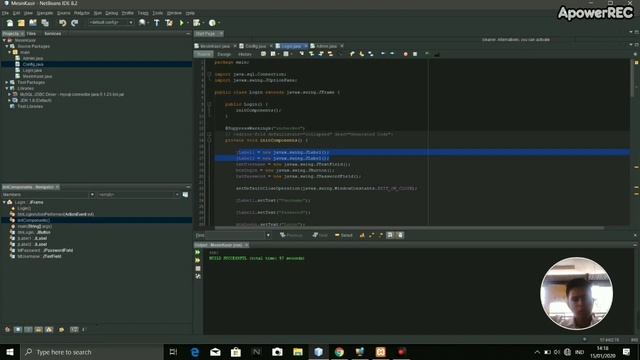Viewport: 640px width, 360px height.
Task: Click the Stop Macro Recording icon
Action: click(415, 54)
